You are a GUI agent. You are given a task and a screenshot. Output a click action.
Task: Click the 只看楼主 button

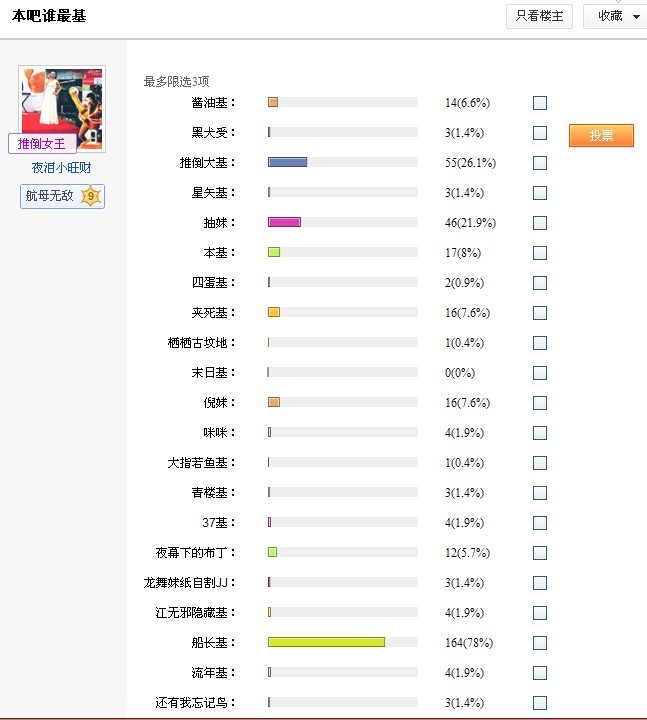click(x=539, y=17)
